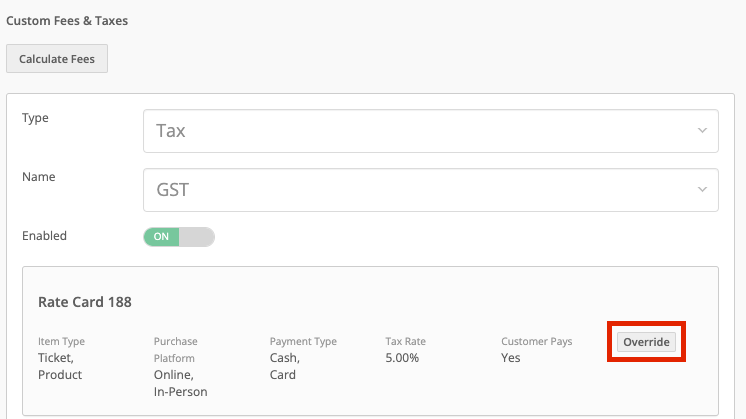Click the 5.00% tax rate value

pos(402,358)
